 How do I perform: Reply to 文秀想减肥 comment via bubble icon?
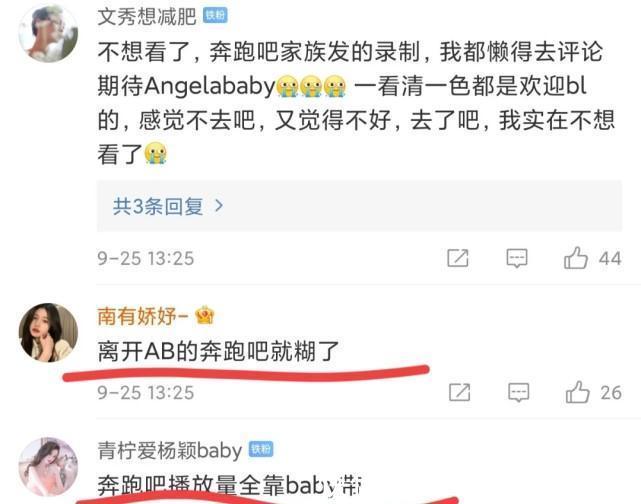tap(517, 258)
